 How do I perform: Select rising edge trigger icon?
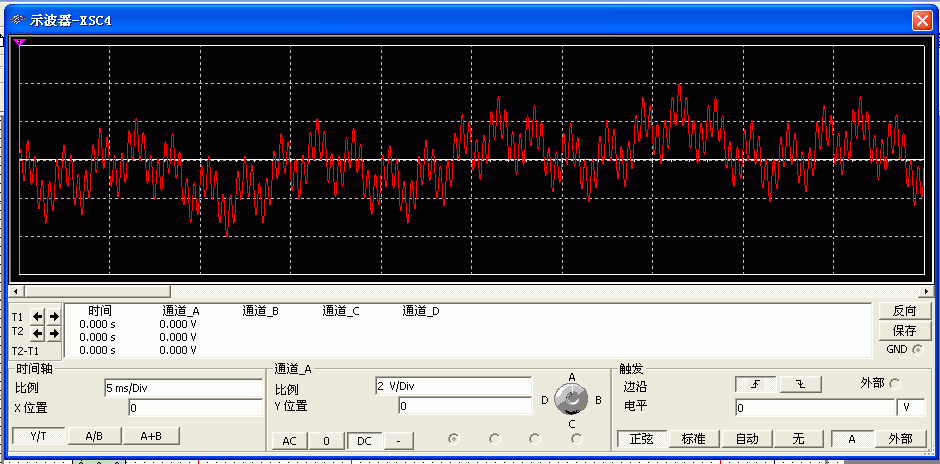coord(755,384)
